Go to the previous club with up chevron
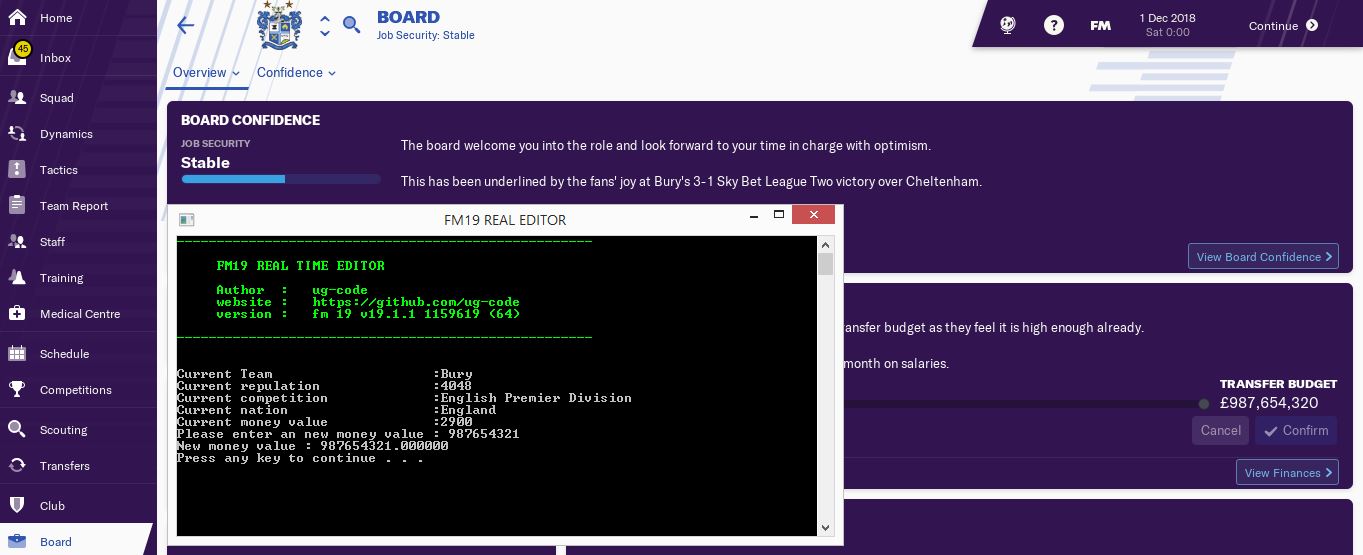Viewport: 1363px width, 555px height. [325, 18]
